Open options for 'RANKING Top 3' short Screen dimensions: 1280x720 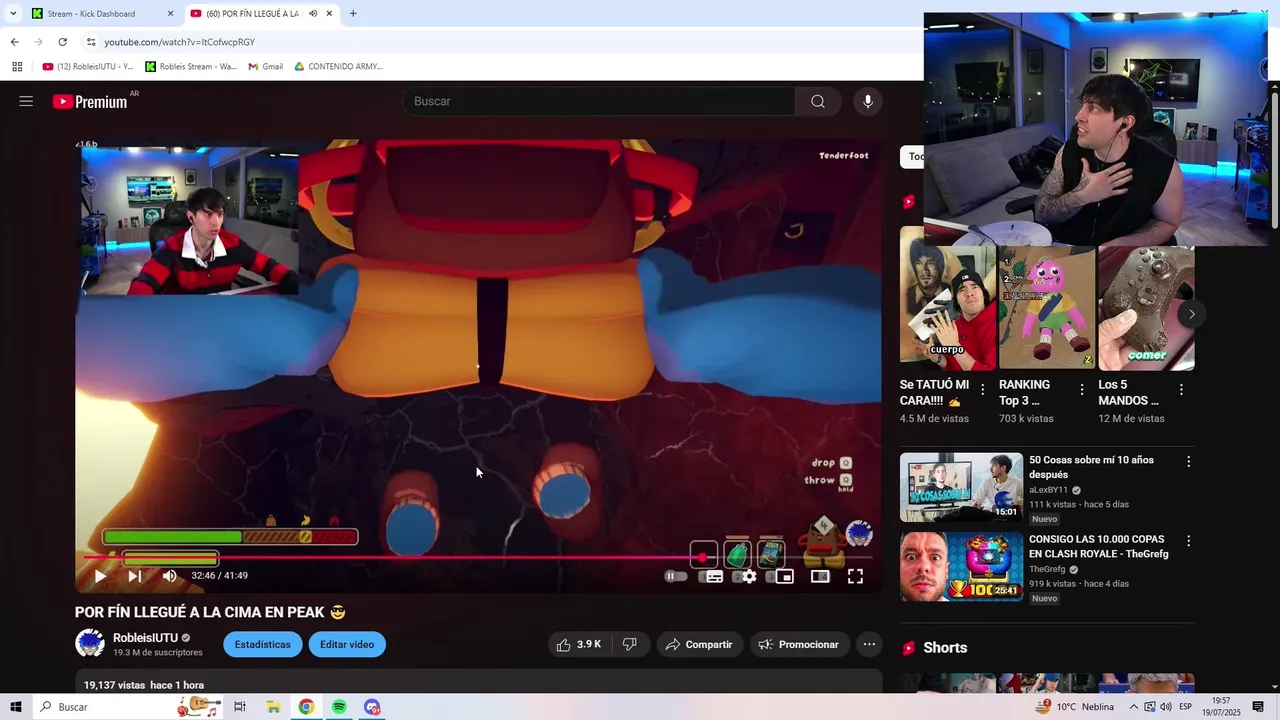click(1081, 390)
